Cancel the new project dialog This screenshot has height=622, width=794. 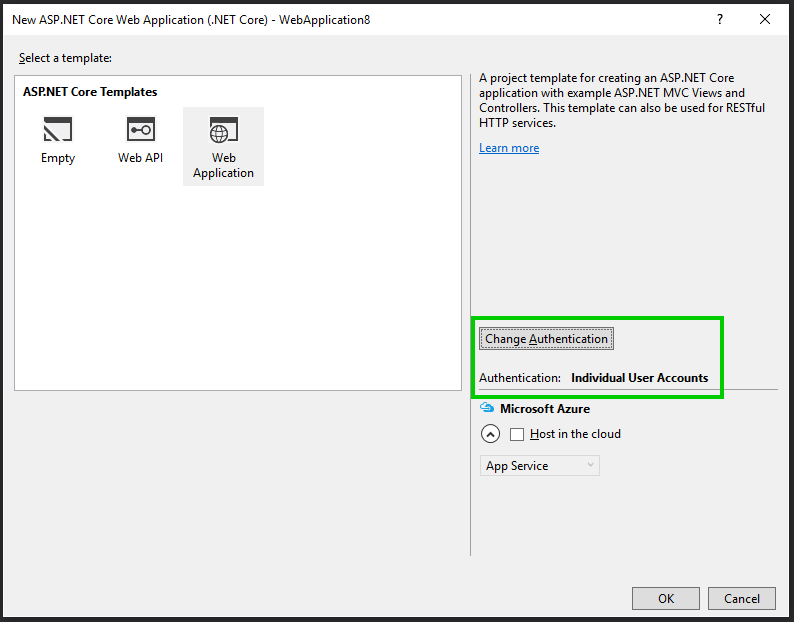(741, 598)
